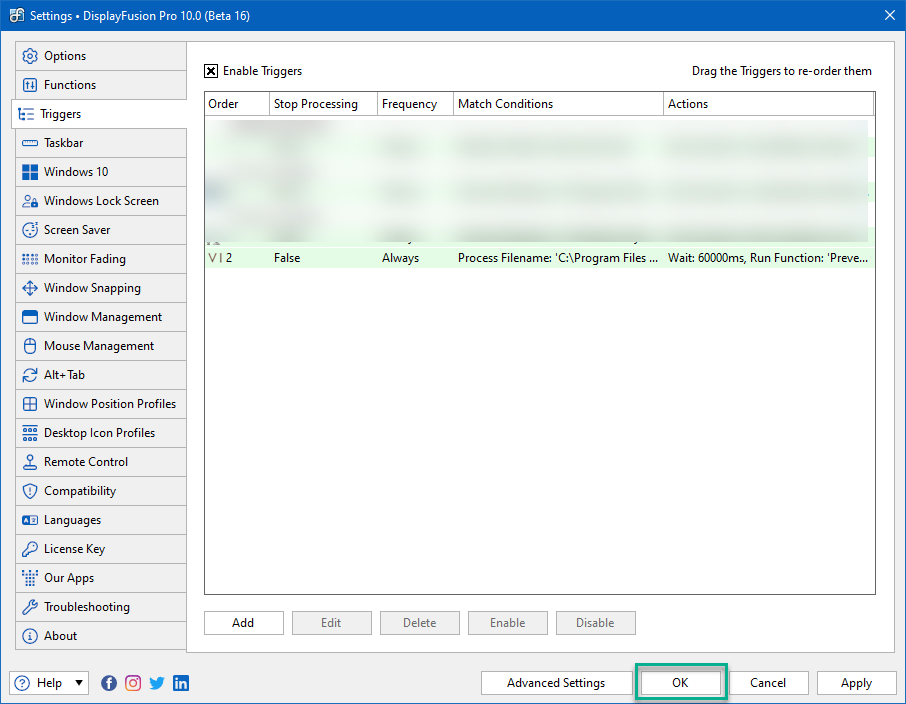Select the trigger row with order 2

click(x=540, y=258)
